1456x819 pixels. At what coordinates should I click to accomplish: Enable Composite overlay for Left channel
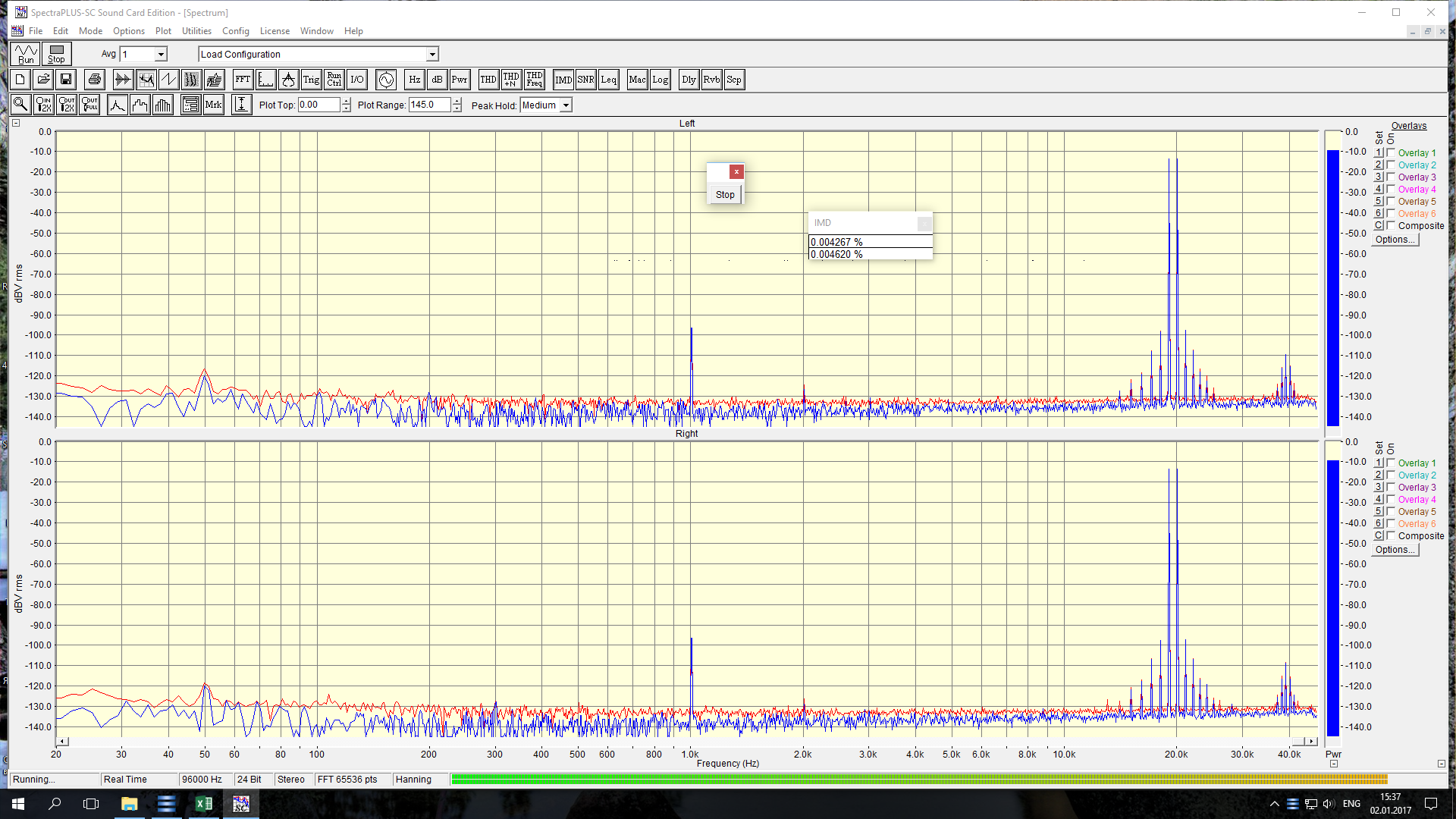point(1391,225)
